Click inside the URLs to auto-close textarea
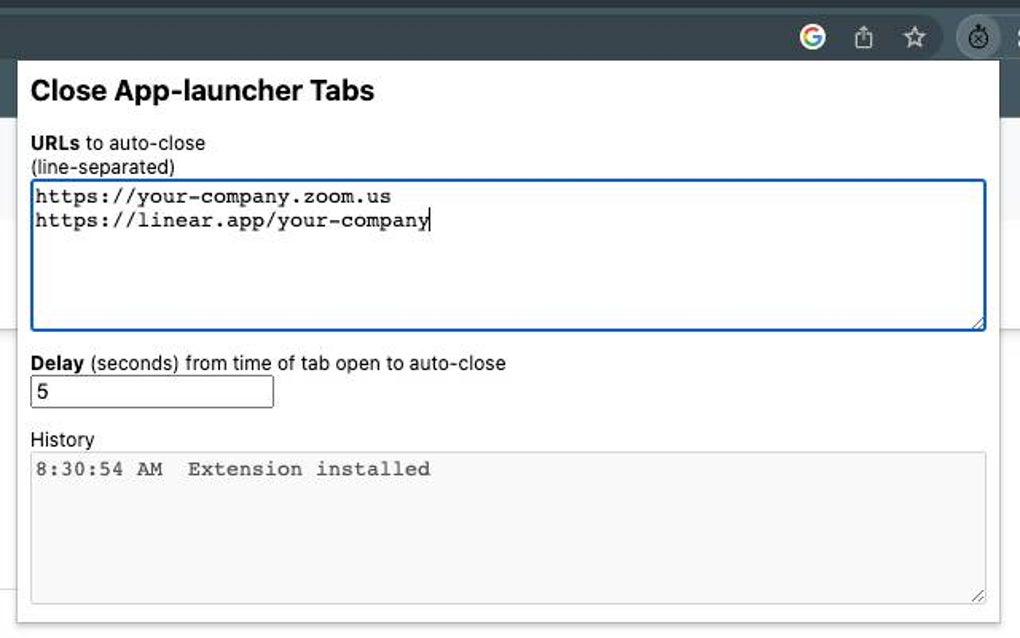This screenshot has height=638, width=1020. (x=500, y=270)
